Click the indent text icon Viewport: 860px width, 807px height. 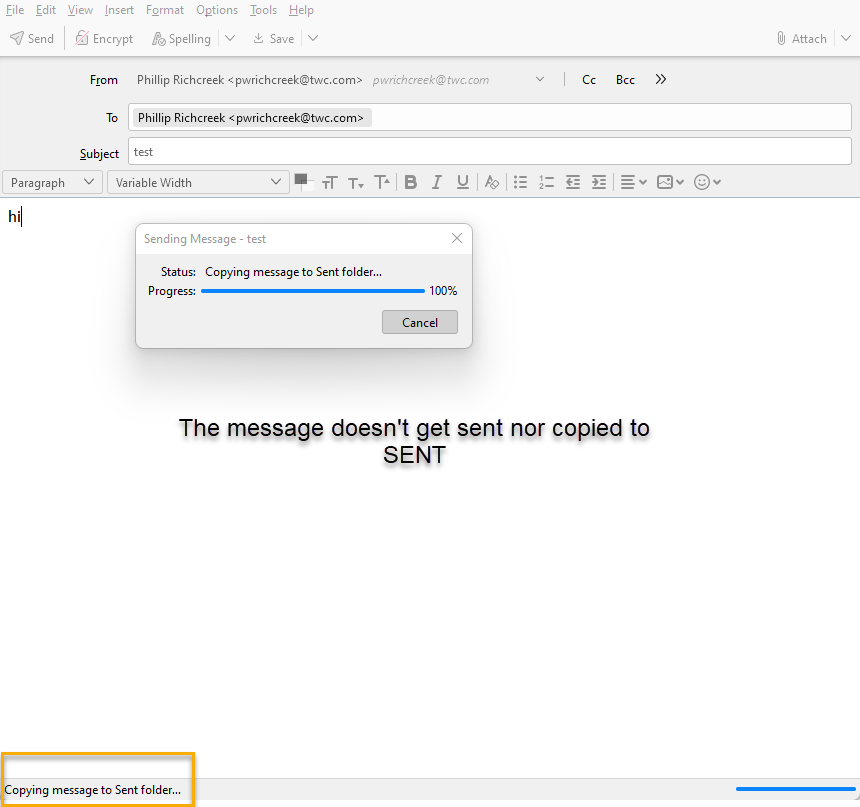(x=599, y=182)
